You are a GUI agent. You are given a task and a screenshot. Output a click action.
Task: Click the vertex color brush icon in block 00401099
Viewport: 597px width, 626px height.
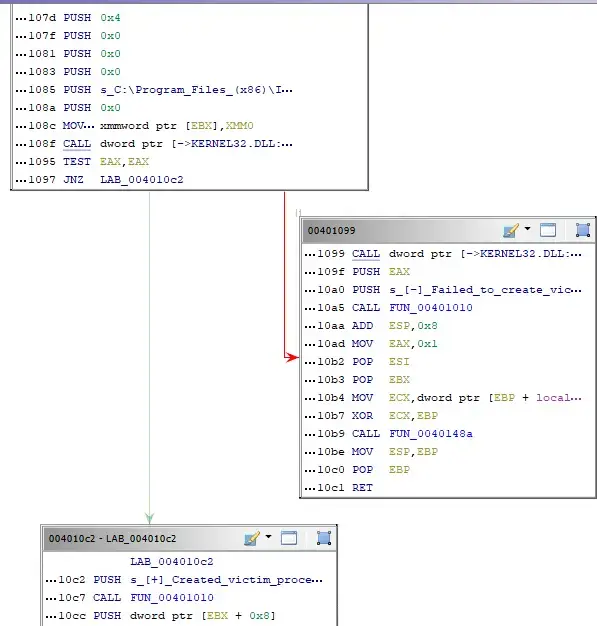pyautogui.click(x=510, y=230)
